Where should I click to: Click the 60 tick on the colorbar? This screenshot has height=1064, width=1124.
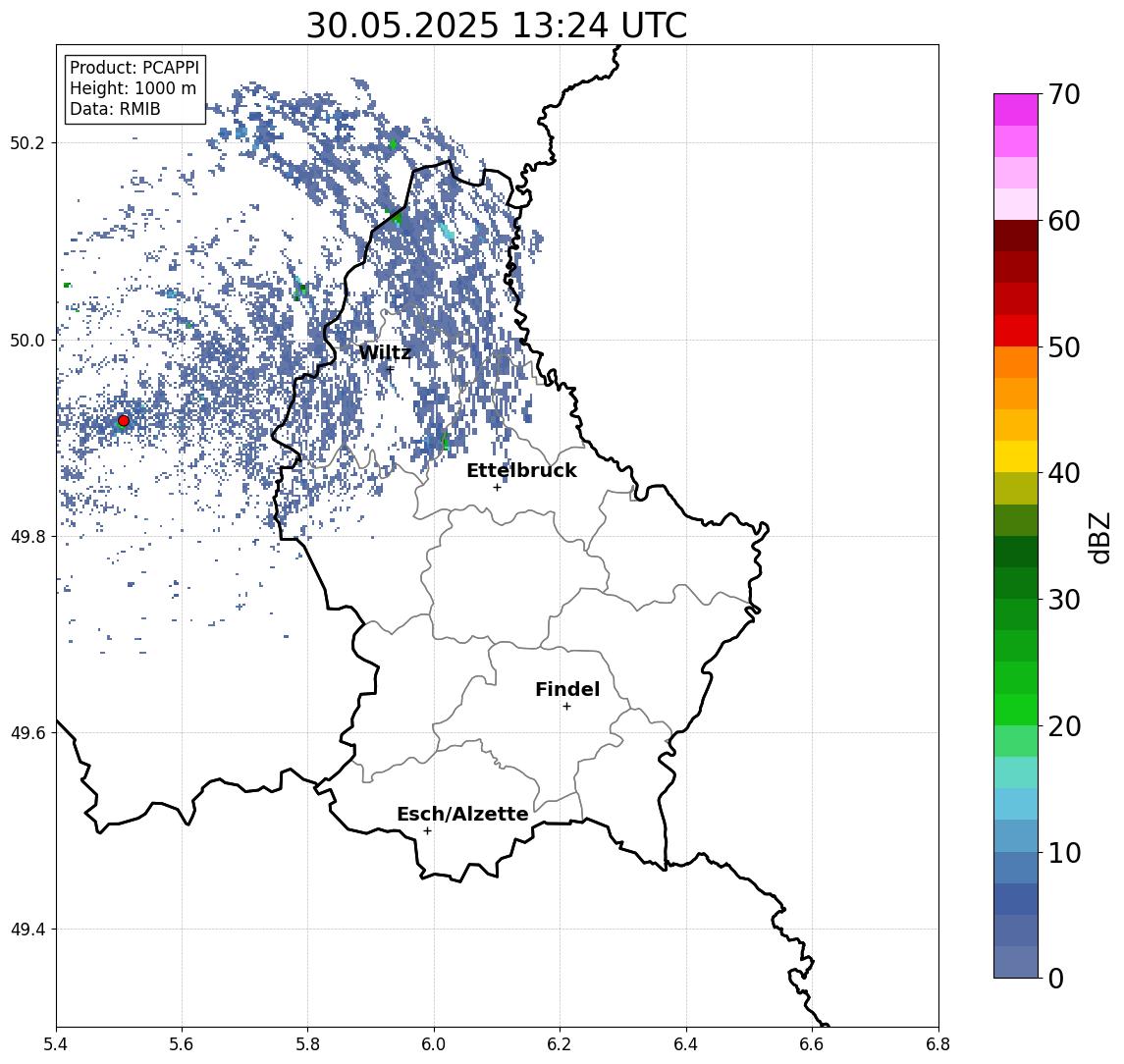pos(1064,221)
